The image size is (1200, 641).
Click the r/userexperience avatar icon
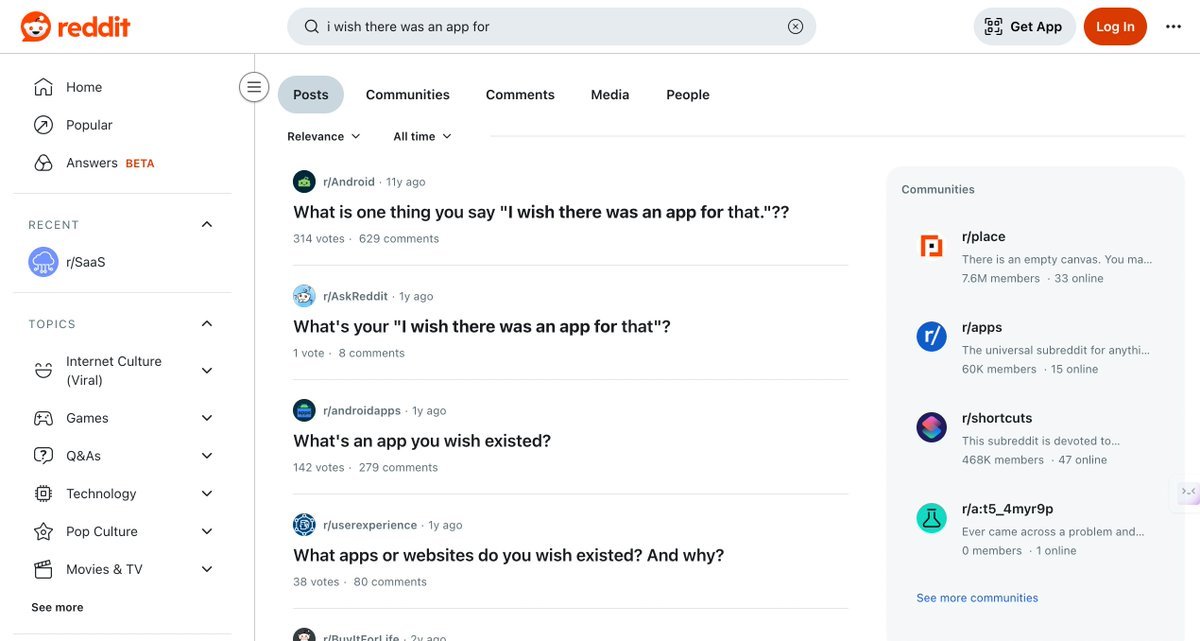[x=304, y=525]
